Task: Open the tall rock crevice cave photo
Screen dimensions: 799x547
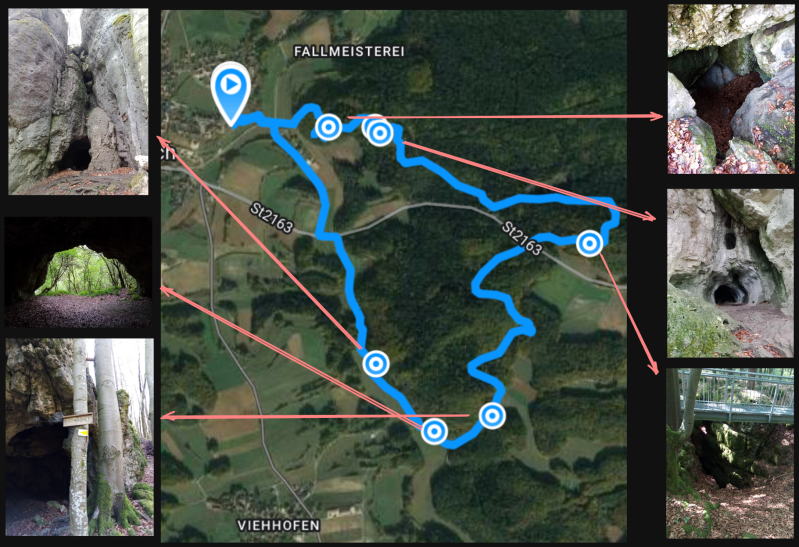Action: click(x=78, y=101)
